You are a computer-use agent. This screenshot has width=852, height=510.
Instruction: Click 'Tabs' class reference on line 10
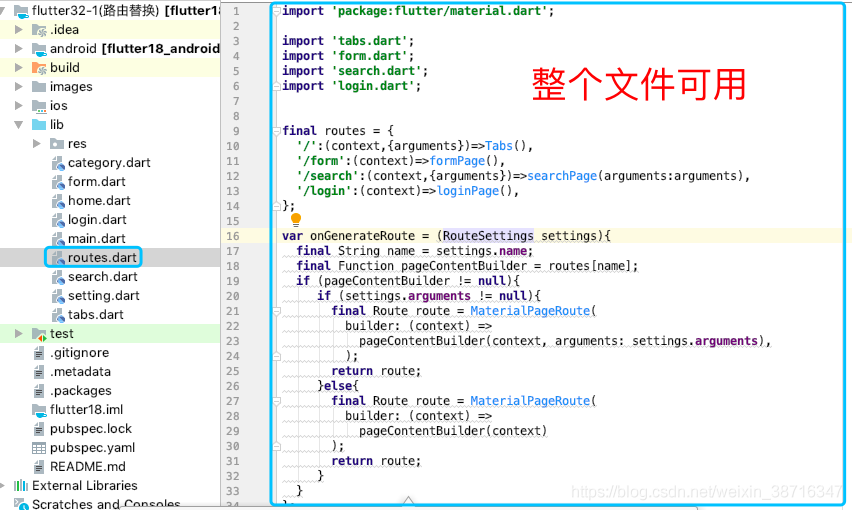499,146
